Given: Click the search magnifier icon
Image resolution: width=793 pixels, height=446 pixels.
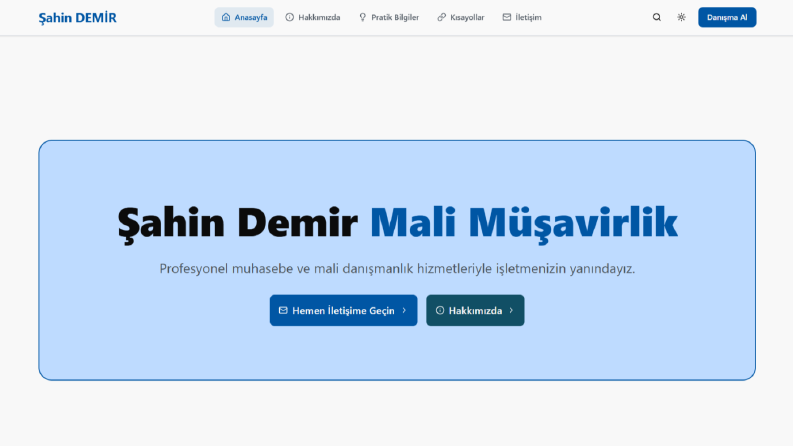Looking at the screenshot, I should pos(656,17).
